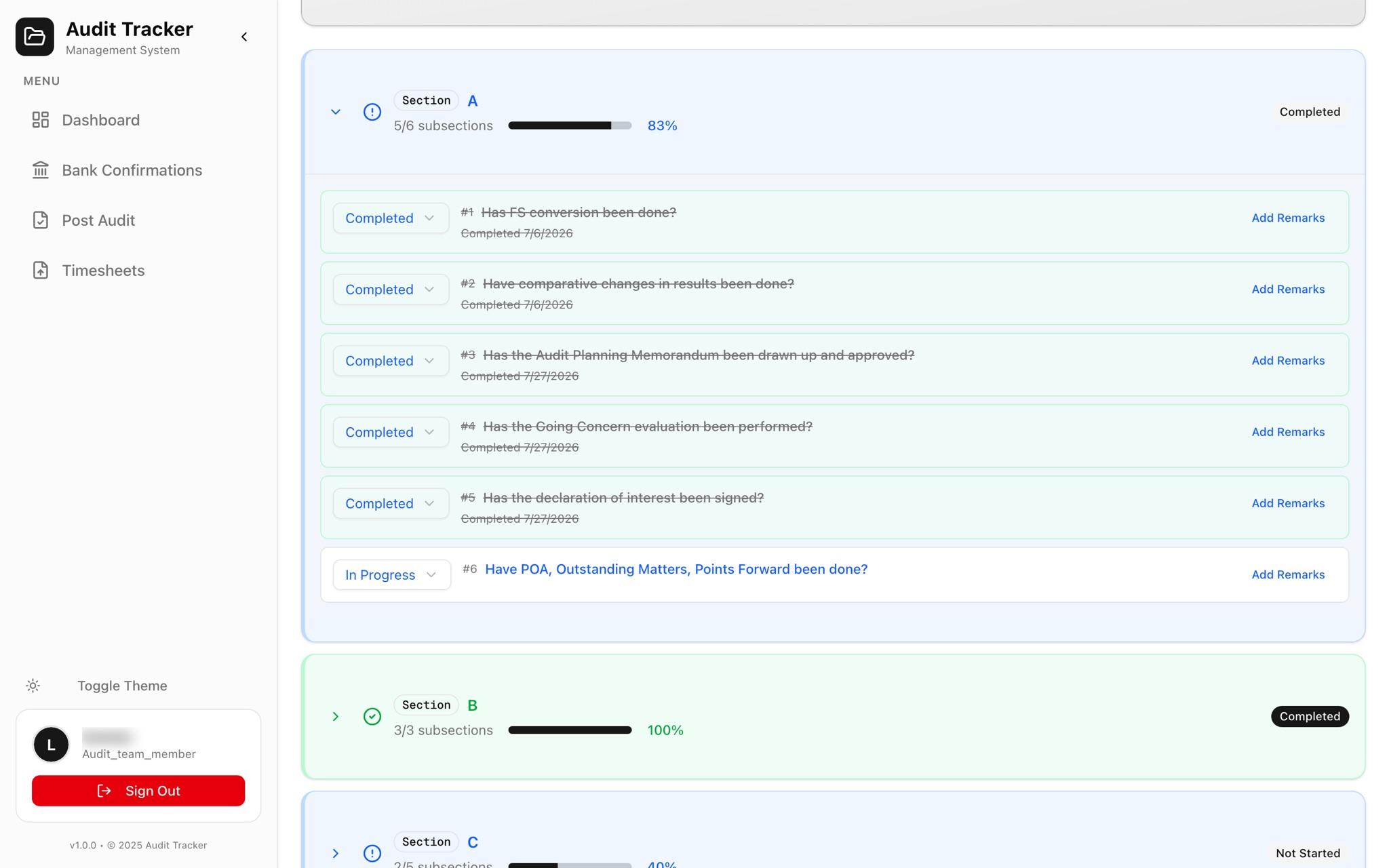The width and height of the screenshot is (1389, 868).
Task: Toggle the theme using Toggle Theme
Action: click(x=122, y=686)
